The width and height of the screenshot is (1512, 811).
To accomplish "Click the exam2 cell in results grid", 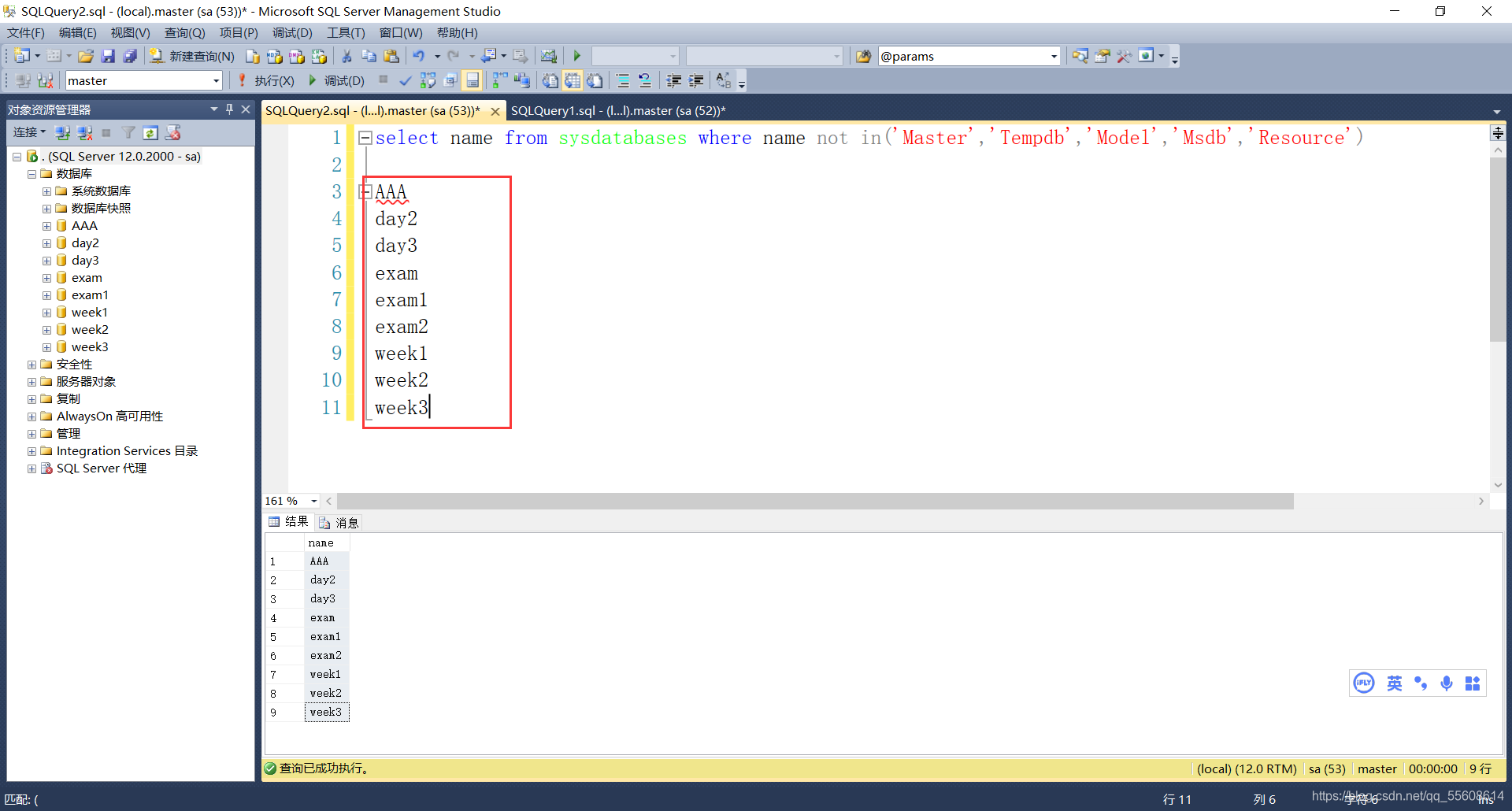I will coord(326,656).
